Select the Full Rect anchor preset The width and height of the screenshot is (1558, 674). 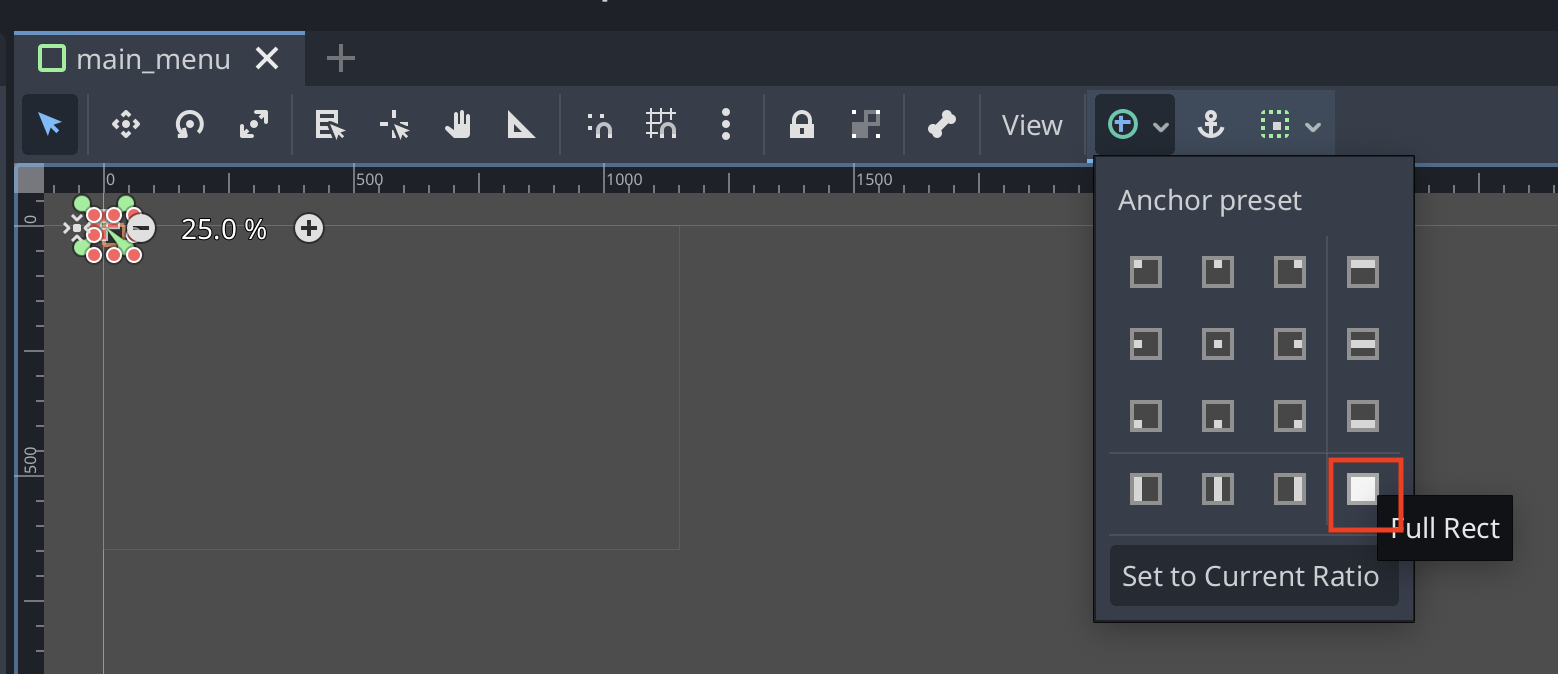1365,489
